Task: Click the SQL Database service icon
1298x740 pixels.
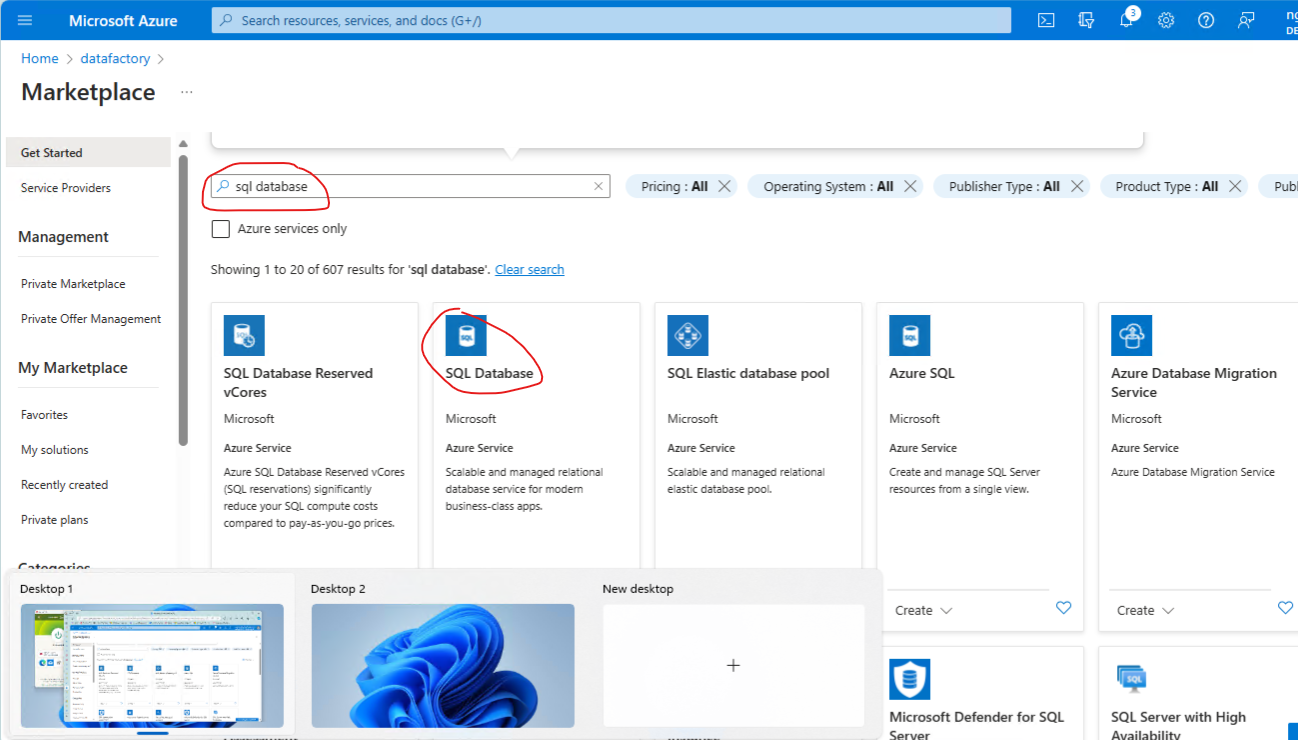Action: pyautogui.click(x=466, y=336)
